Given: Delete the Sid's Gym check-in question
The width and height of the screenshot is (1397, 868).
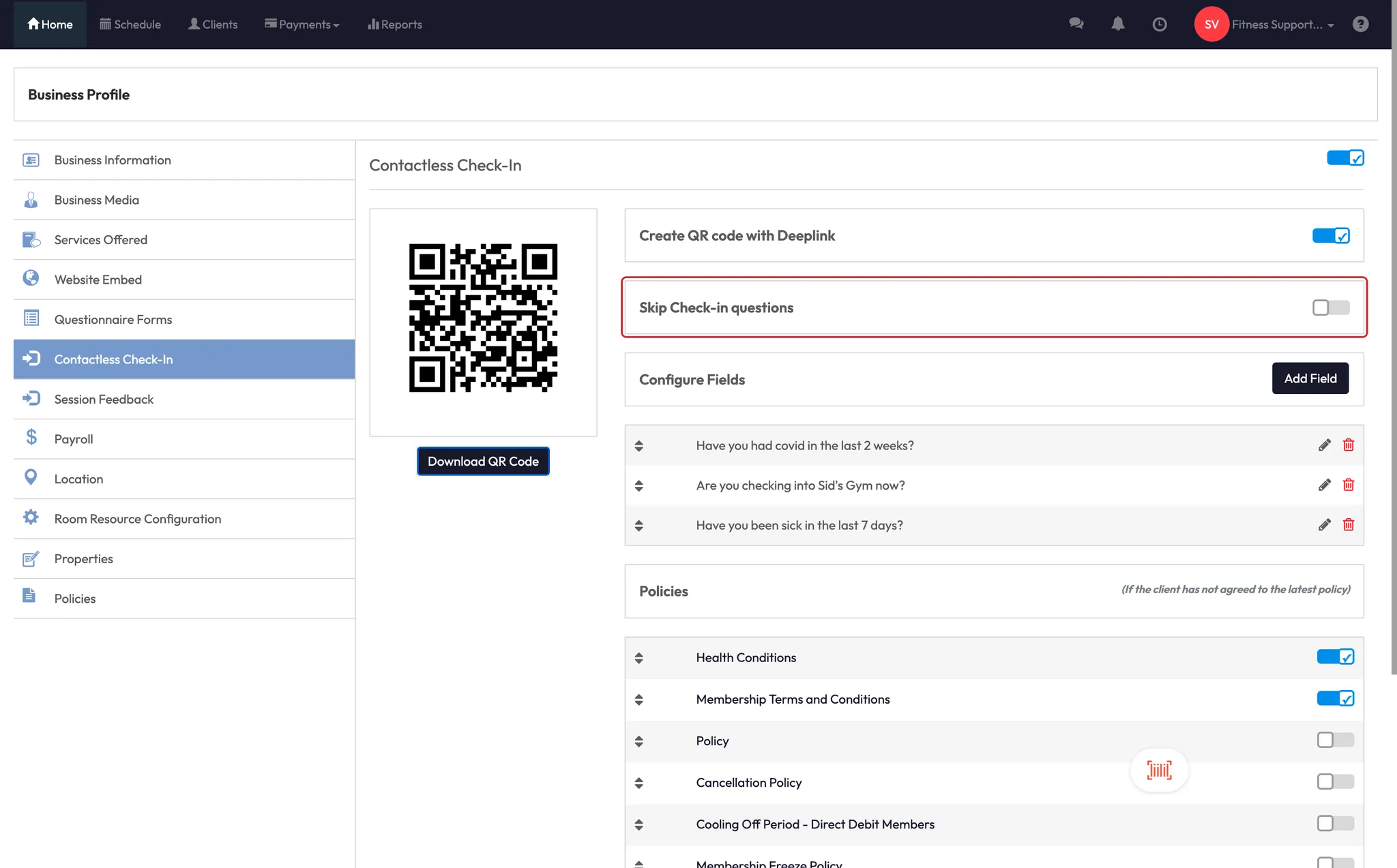Looking at the screenshot, I should click(x=1348, y=485).
